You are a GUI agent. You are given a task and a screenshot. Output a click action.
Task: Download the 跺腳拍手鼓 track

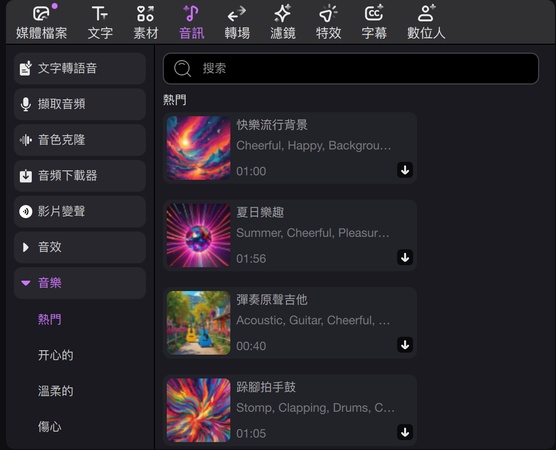pyautogui.click(x=405, y=432)
